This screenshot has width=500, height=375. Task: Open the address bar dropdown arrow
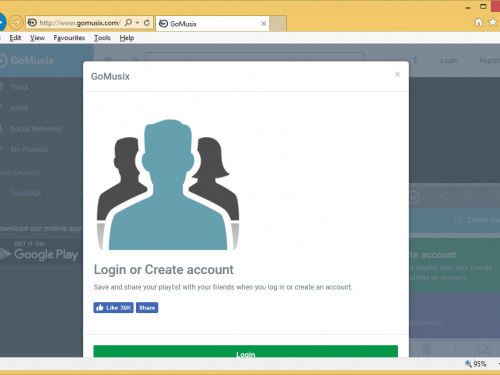click(137, 23)
